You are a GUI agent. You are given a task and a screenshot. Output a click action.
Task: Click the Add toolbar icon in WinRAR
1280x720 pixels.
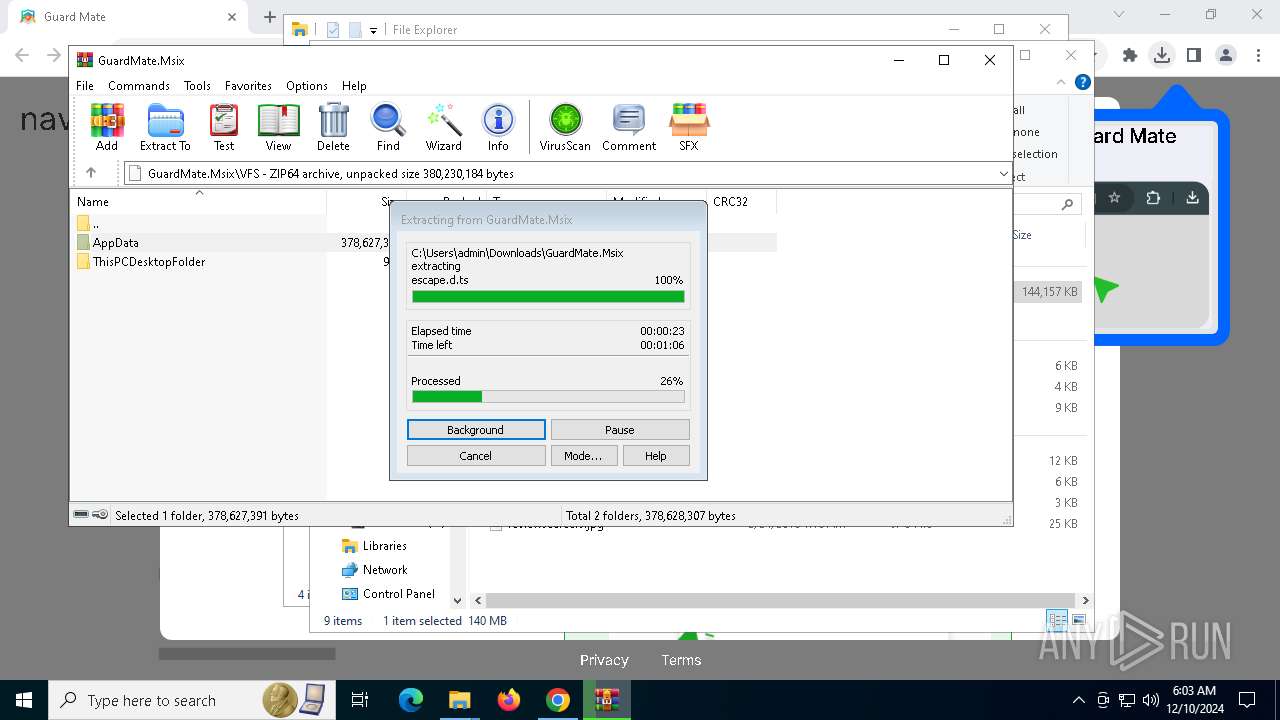(x=107, y=127)
